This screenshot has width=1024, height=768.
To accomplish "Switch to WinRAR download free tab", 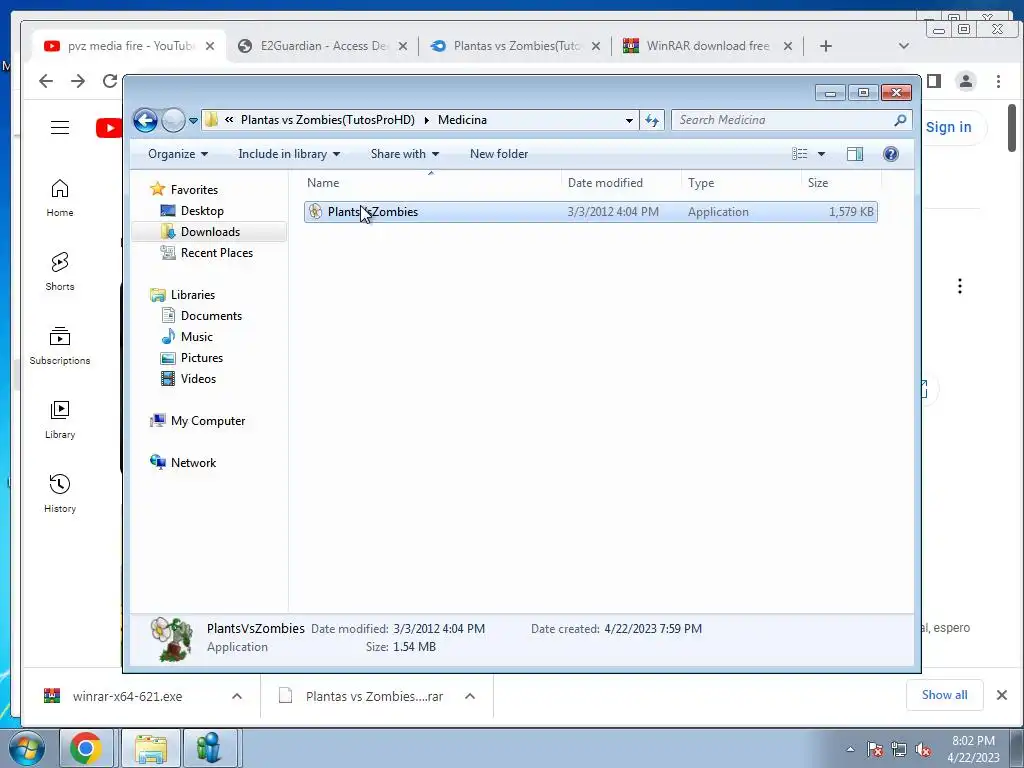I will 707,46.
